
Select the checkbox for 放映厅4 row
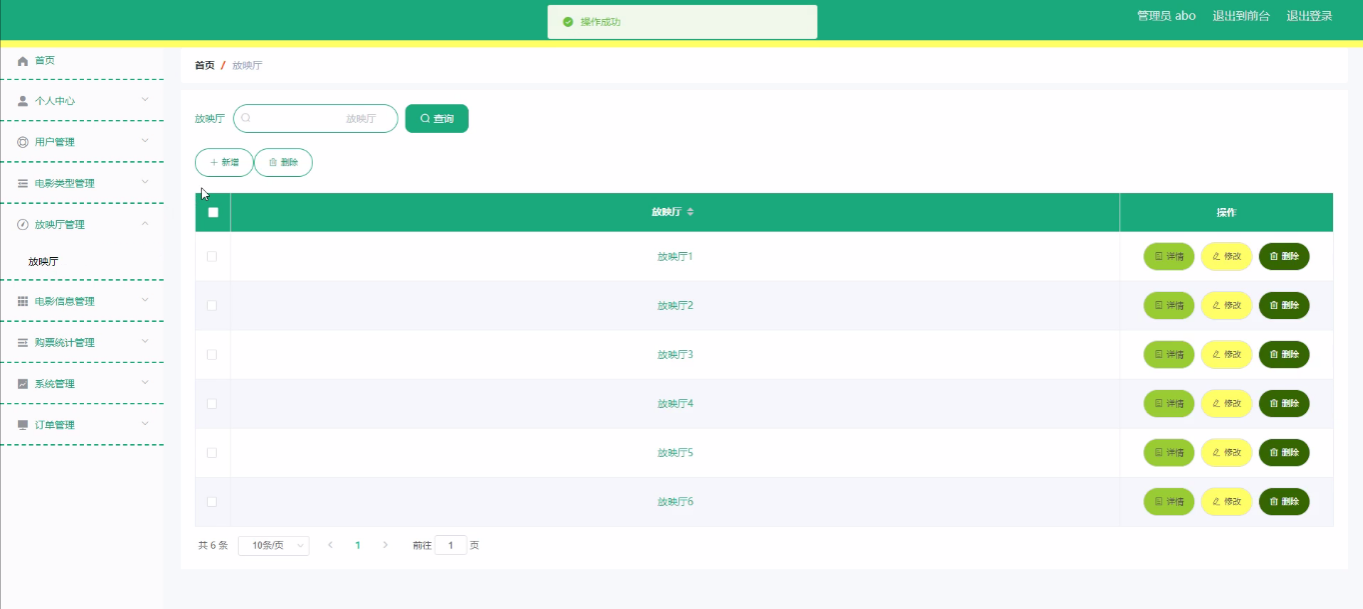click(x=212, y=404)
